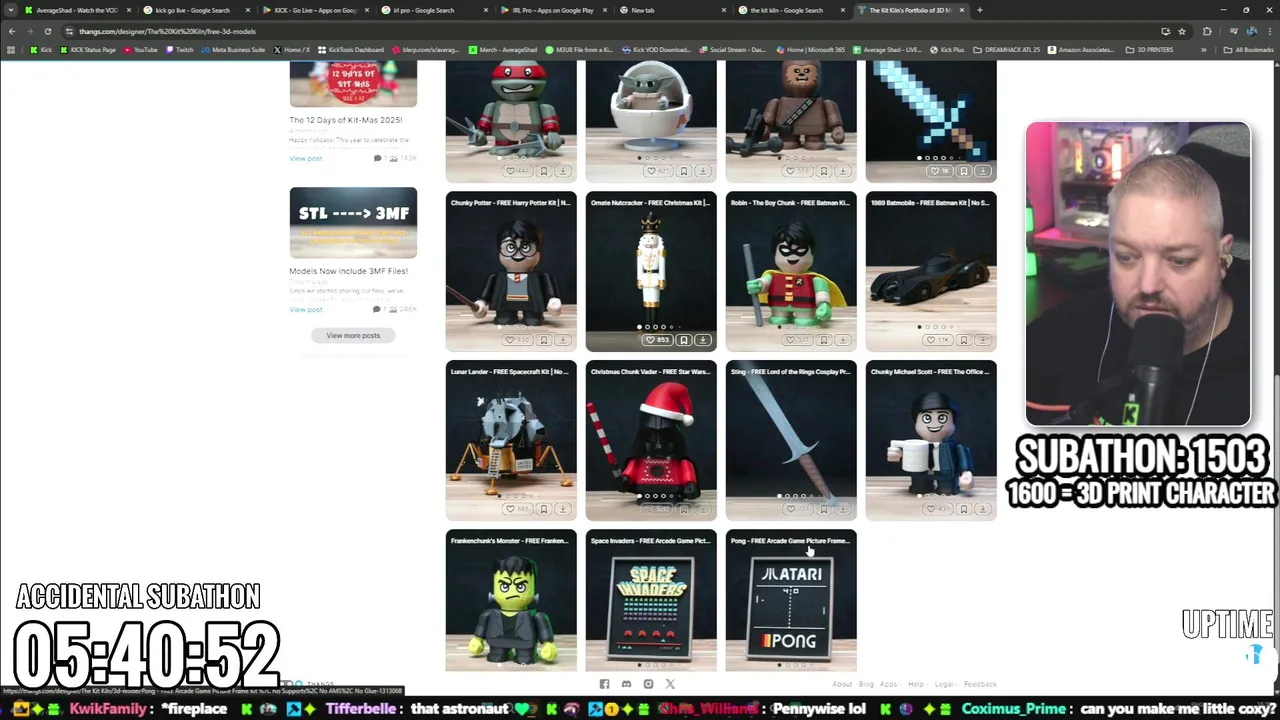Viewport: 1280px width, 720px height.
Task: Like the Chewbacca chunk model
Action: 796,171
